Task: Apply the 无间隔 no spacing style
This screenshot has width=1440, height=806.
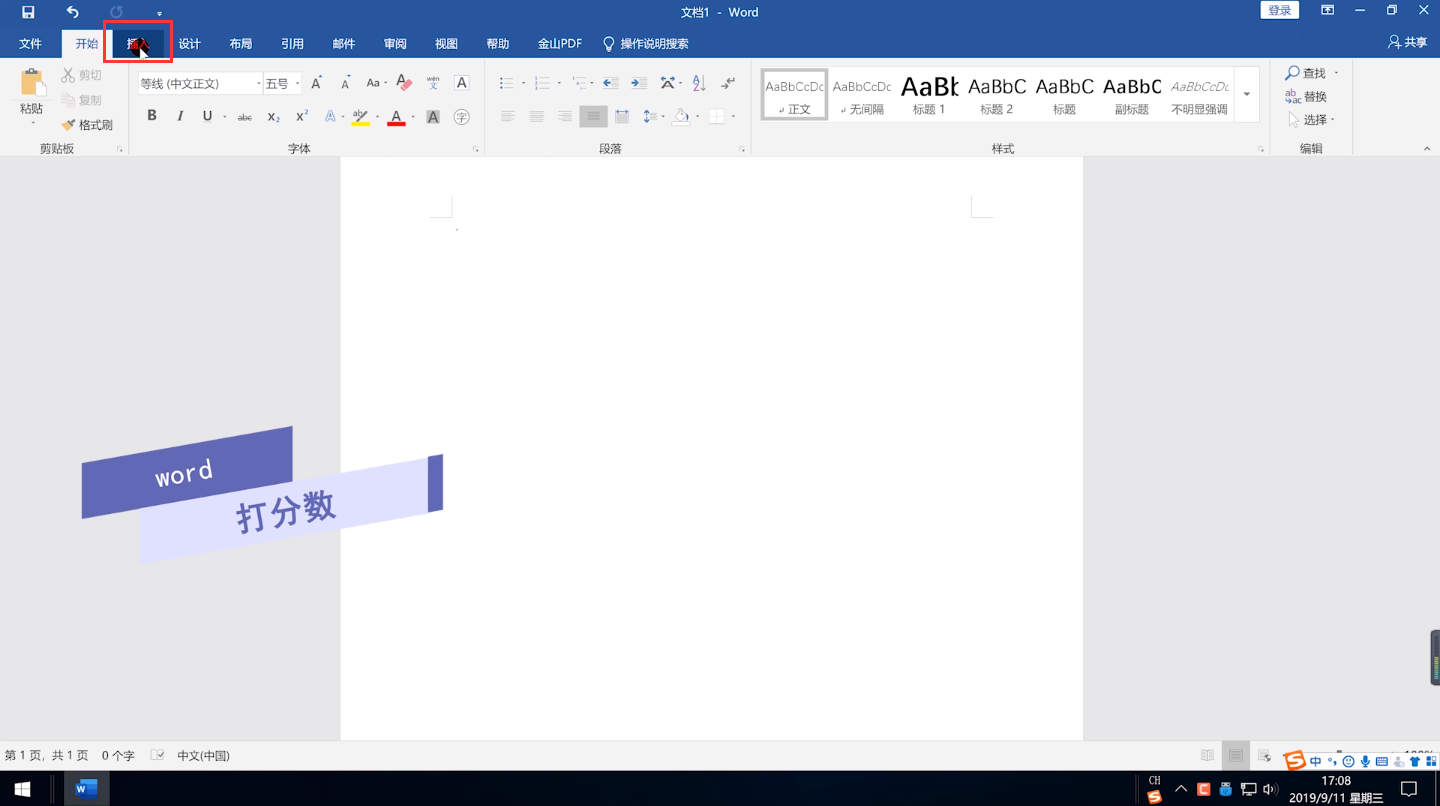Action: pyautogui.click(x=861, y=95)
